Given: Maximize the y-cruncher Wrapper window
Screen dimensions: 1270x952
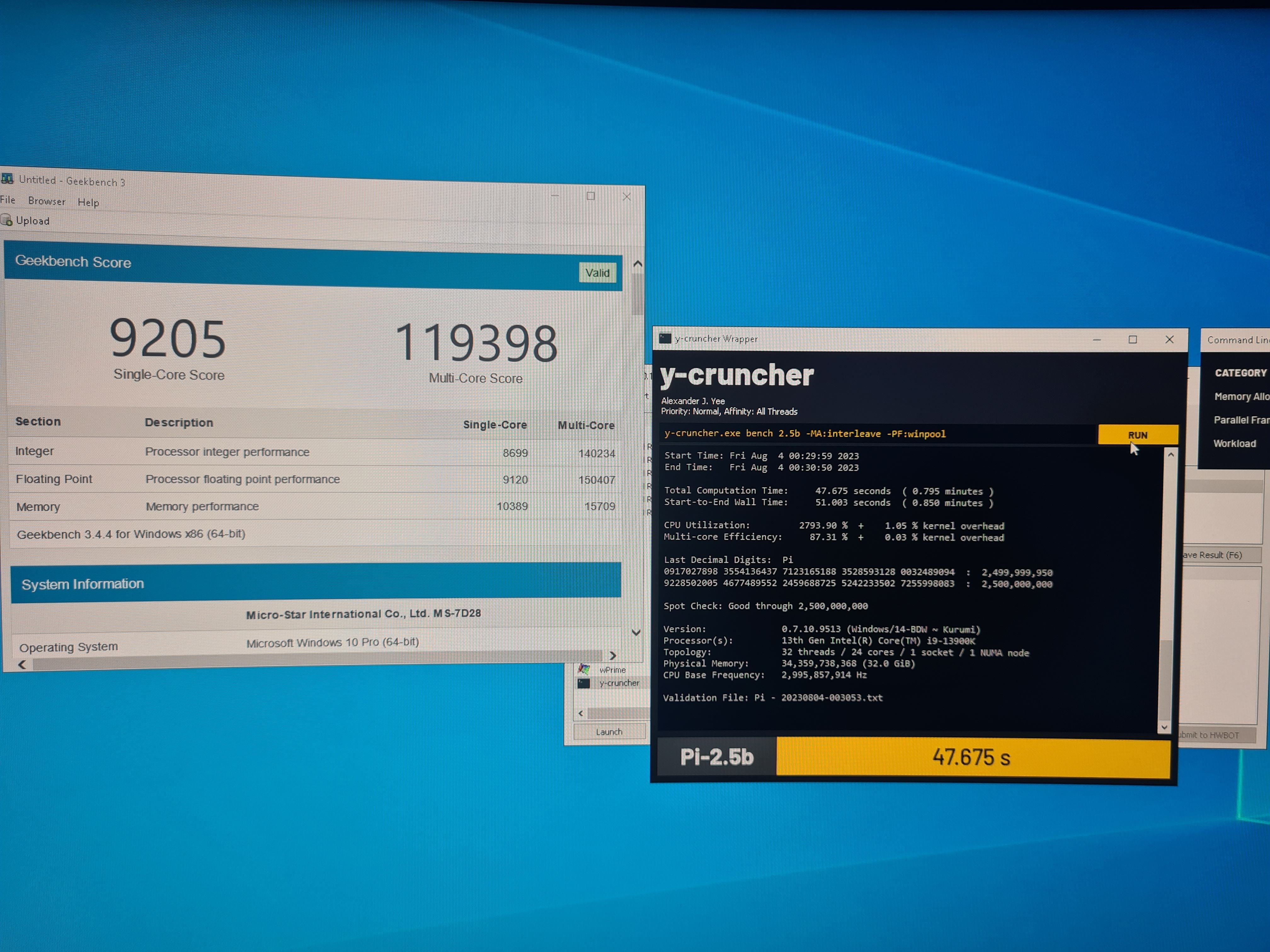Looking at the screenshot, I should pos(1133,340).
